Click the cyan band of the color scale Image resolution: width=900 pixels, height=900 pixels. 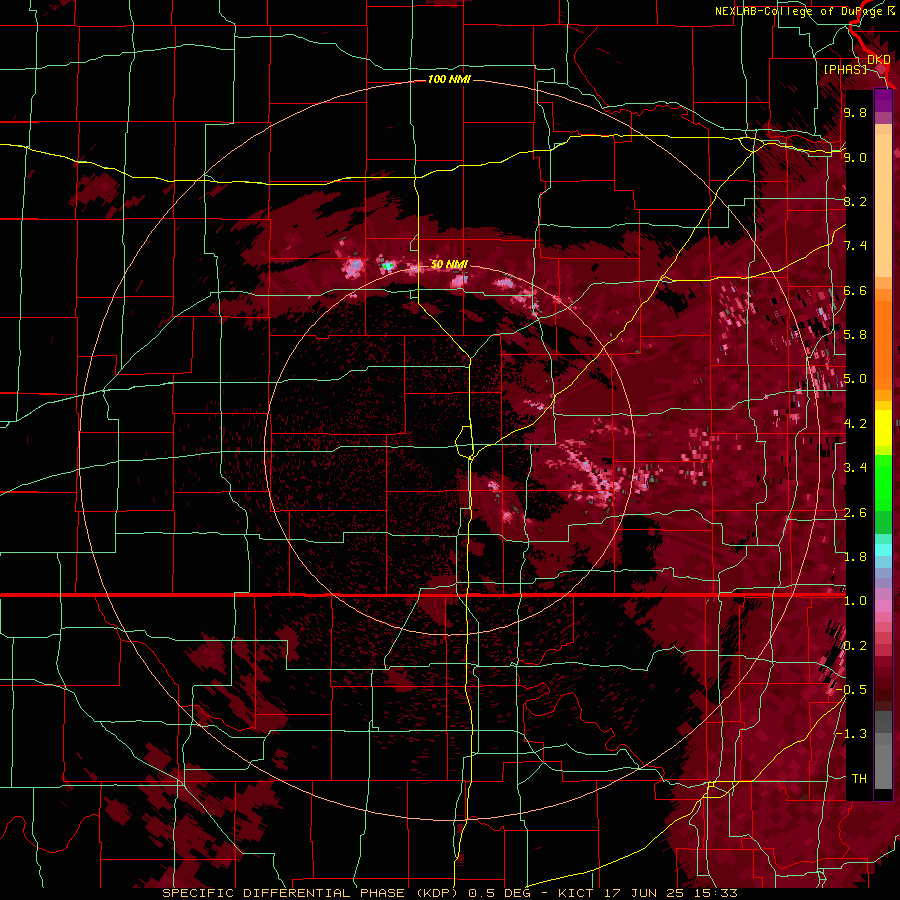click(x=883, y=550)
